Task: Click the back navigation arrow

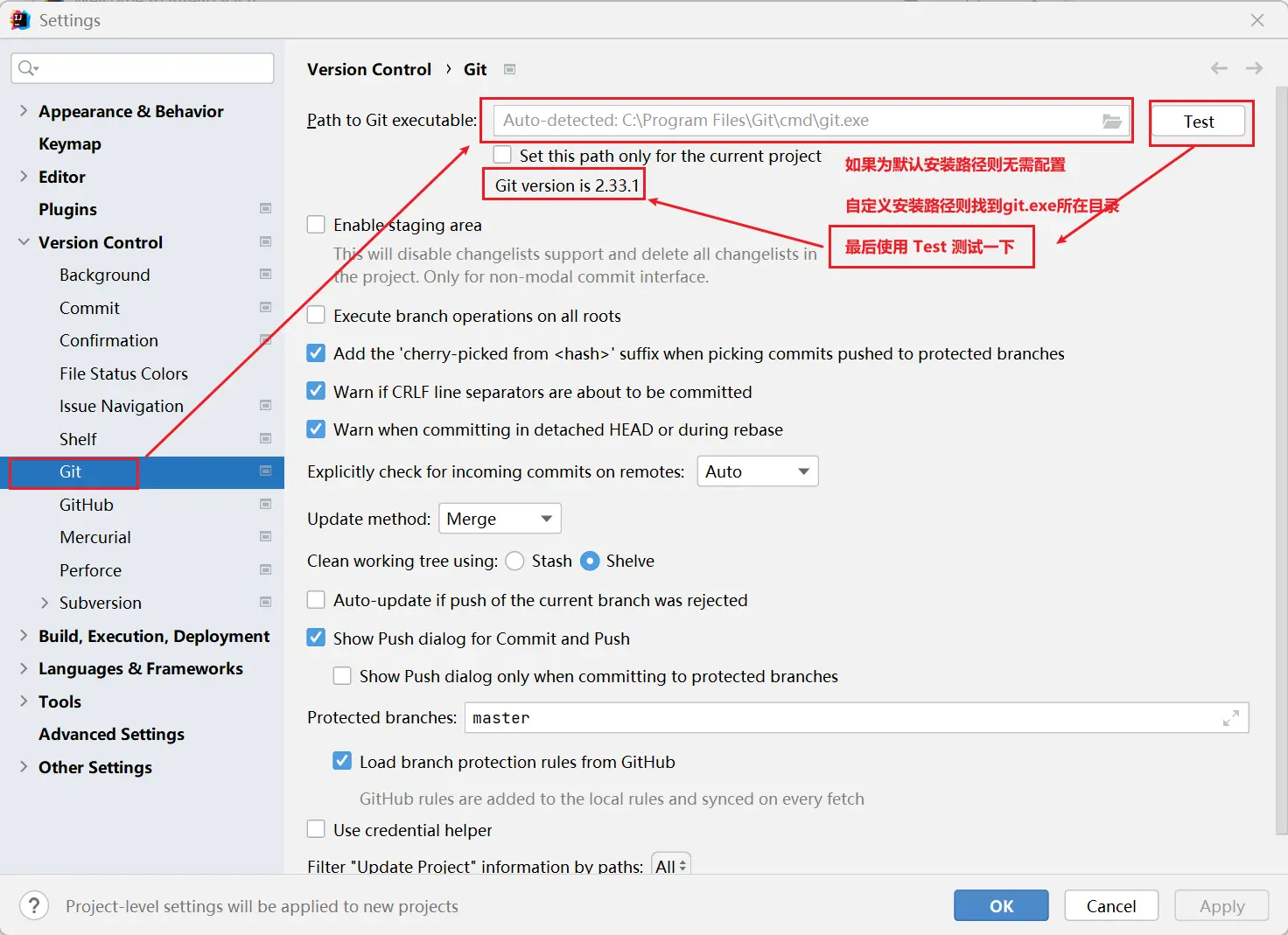Action: [1219, 68]
